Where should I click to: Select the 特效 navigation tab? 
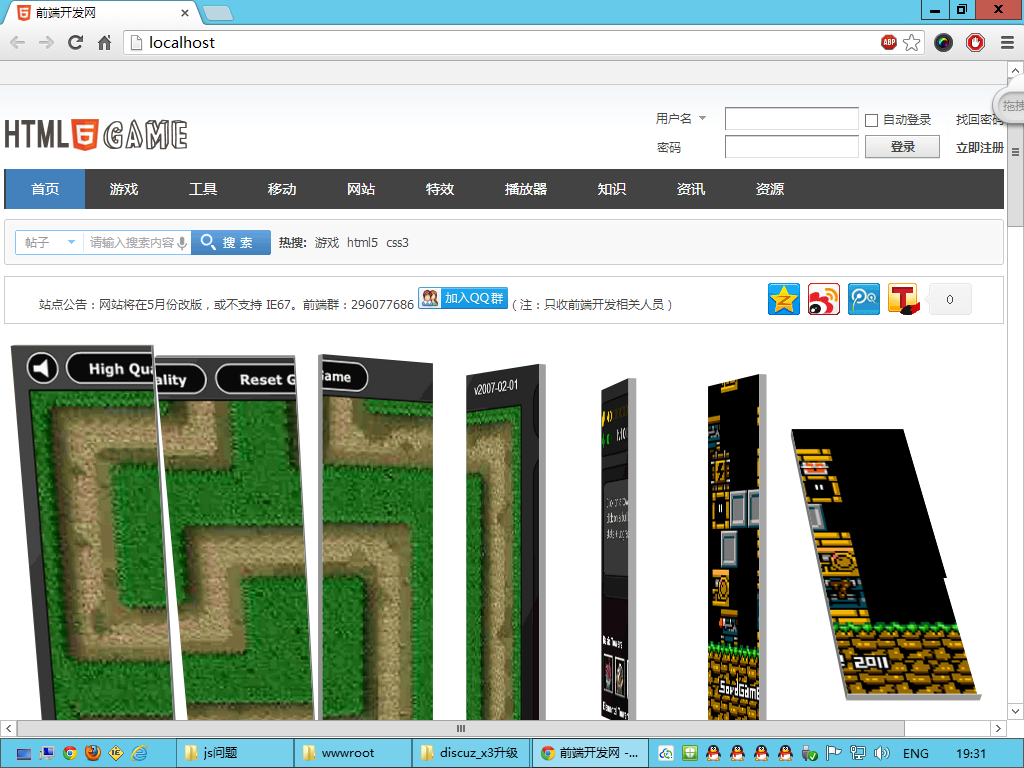[440, 189]
